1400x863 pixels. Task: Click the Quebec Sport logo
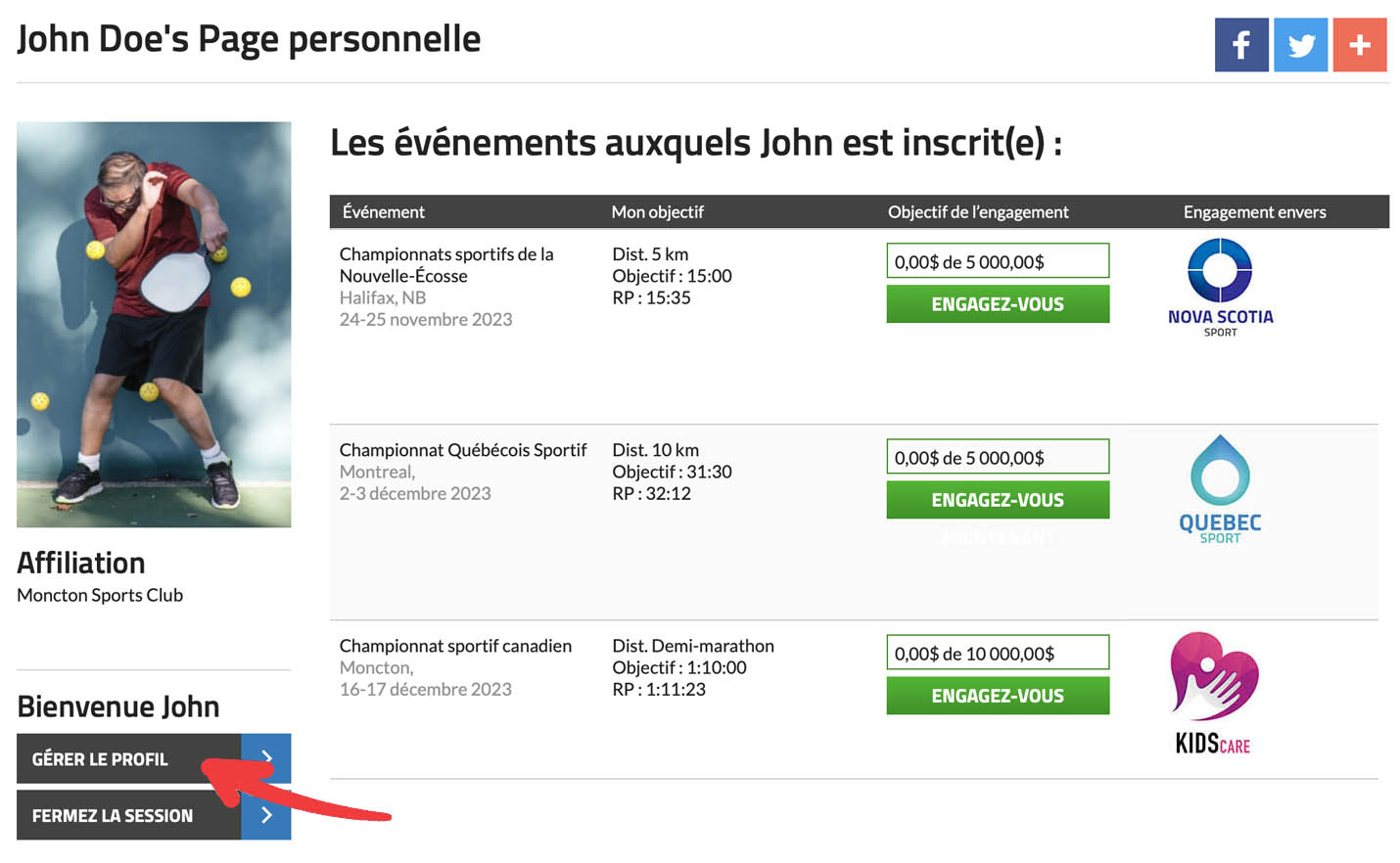tap(1220, 488)
